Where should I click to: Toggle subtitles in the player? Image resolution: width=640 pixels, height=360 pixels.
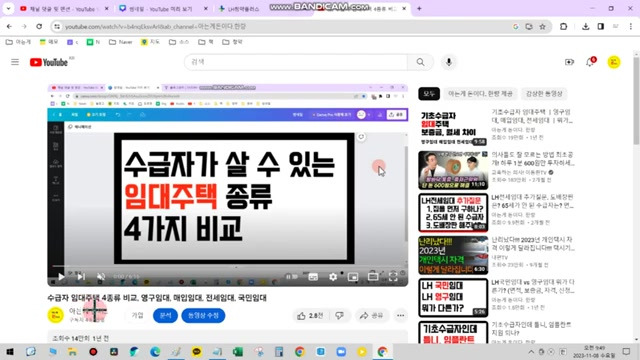pyautogui.click(x=313, y=277)
